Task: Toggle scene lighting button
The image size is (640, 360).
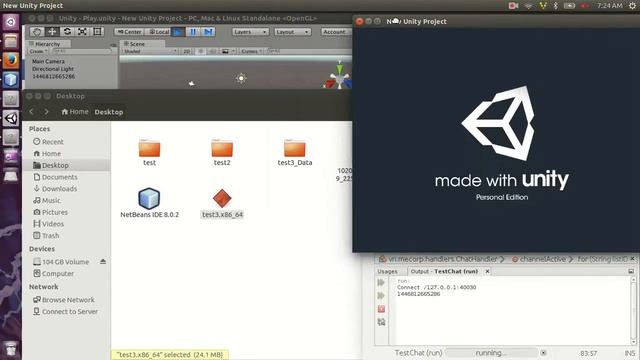Action: [200, 51]
